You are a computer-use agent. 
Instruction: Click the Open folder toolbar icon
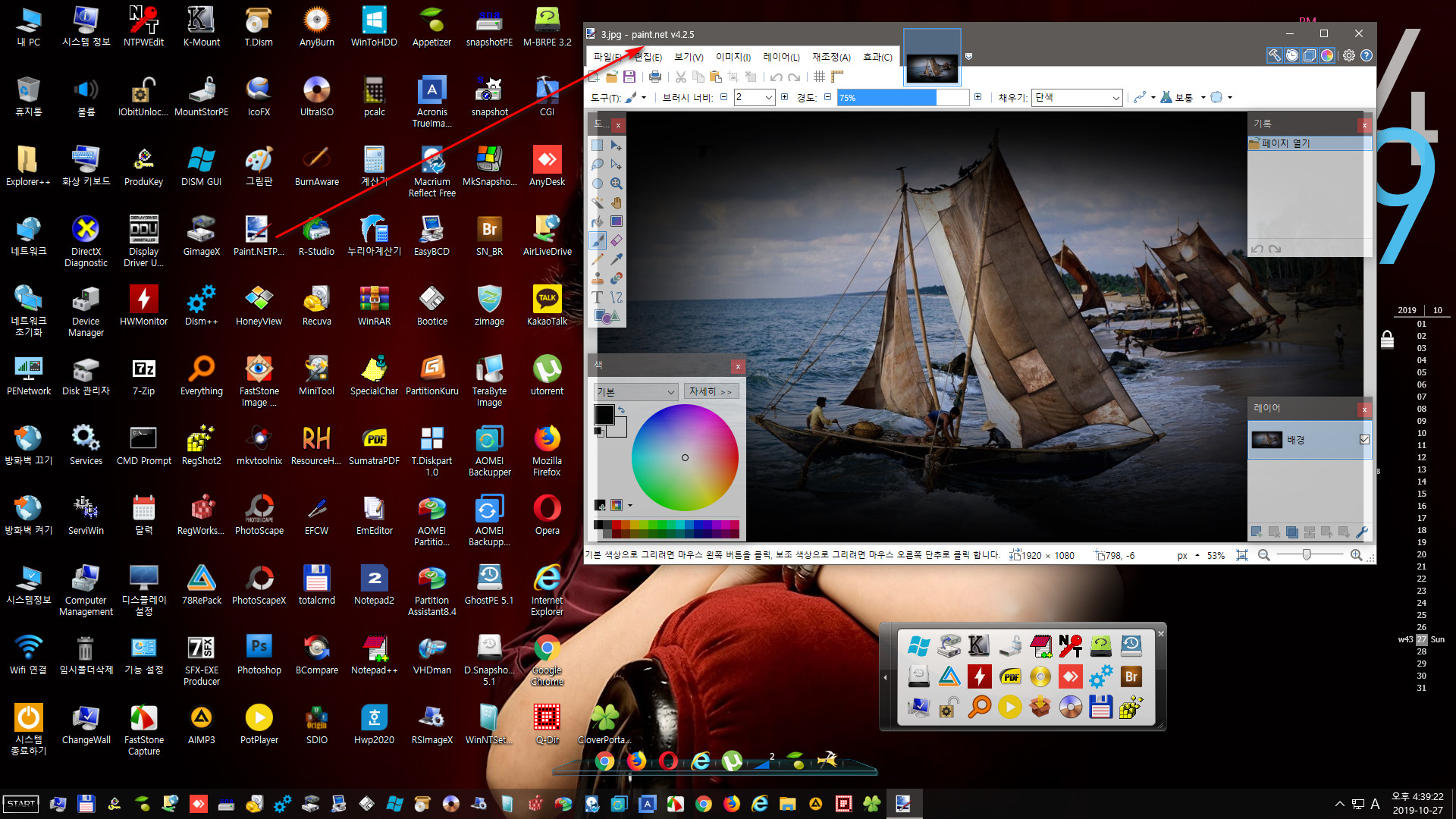coord(611,77)
